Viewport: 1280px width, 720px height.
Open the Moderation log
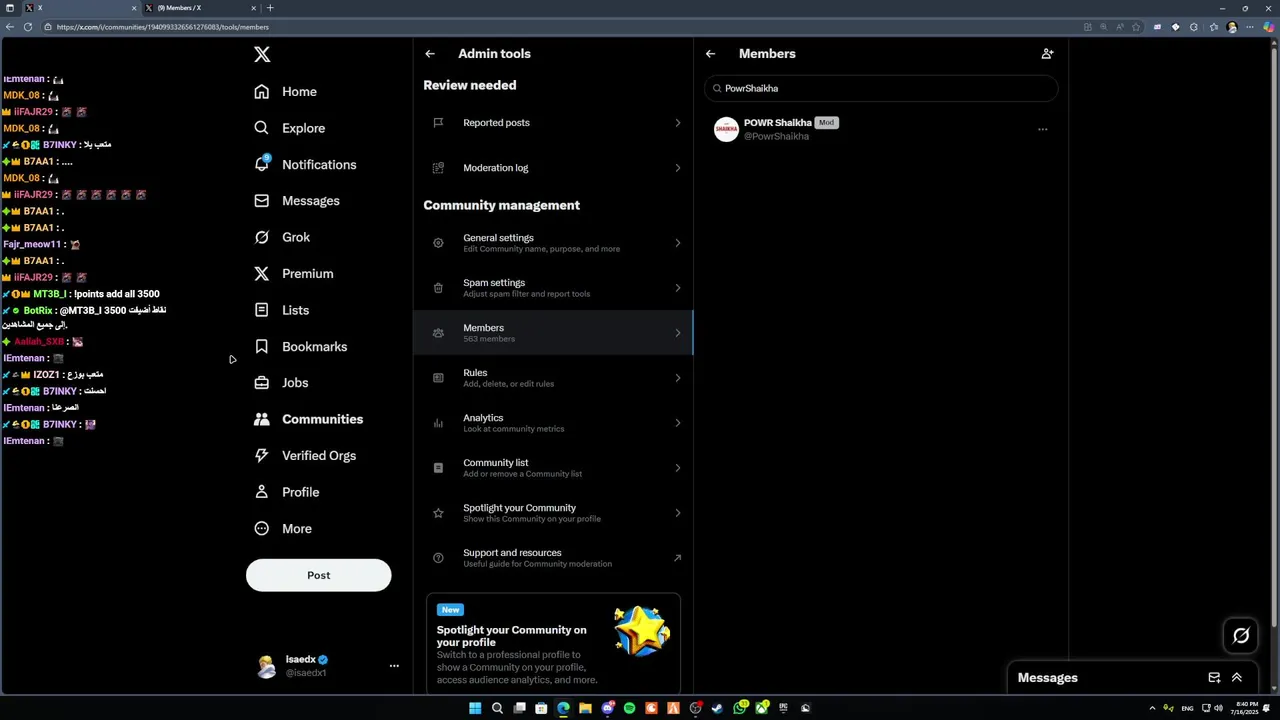(553, 168)
